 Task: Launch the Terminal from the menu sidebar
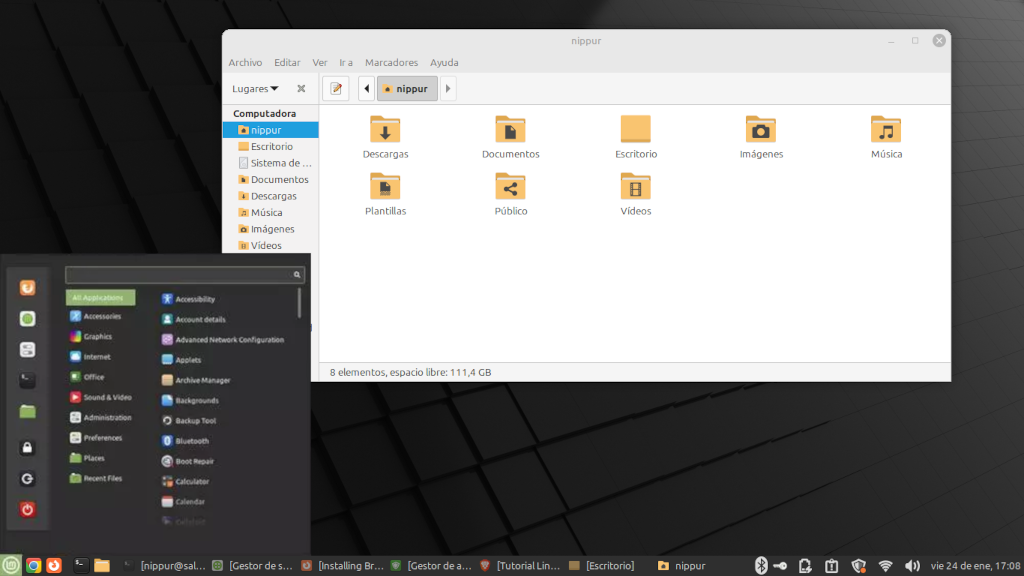coord(27,380)
